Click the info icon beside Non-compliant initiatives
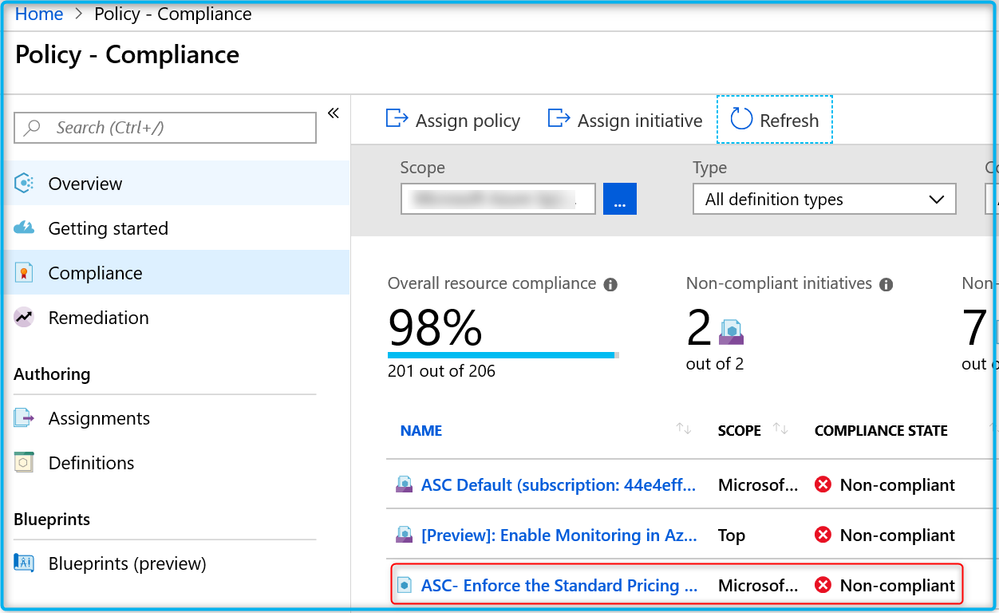This screenshot has width=999, height=613. (x=886, y=284)
